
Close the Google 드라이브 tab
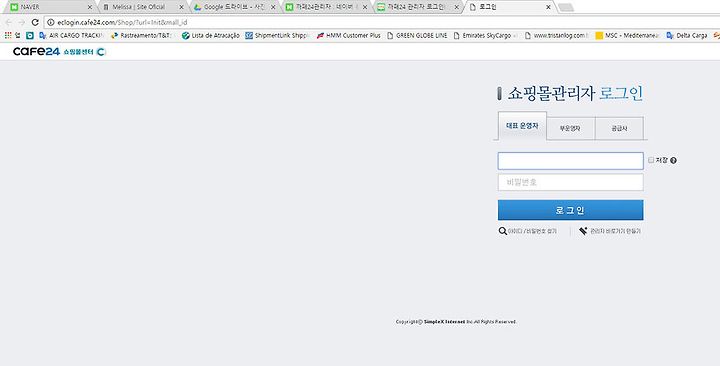(273, 7)
